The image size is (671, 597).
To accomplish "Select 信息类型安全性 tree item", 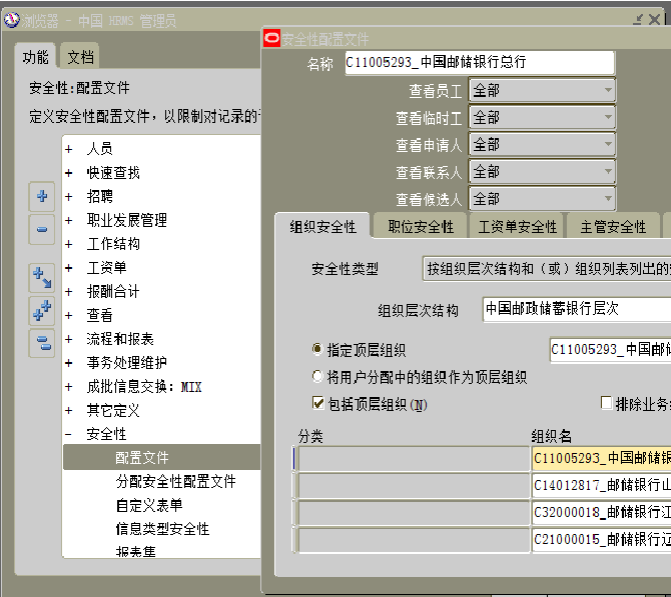I will click(162, 529).
